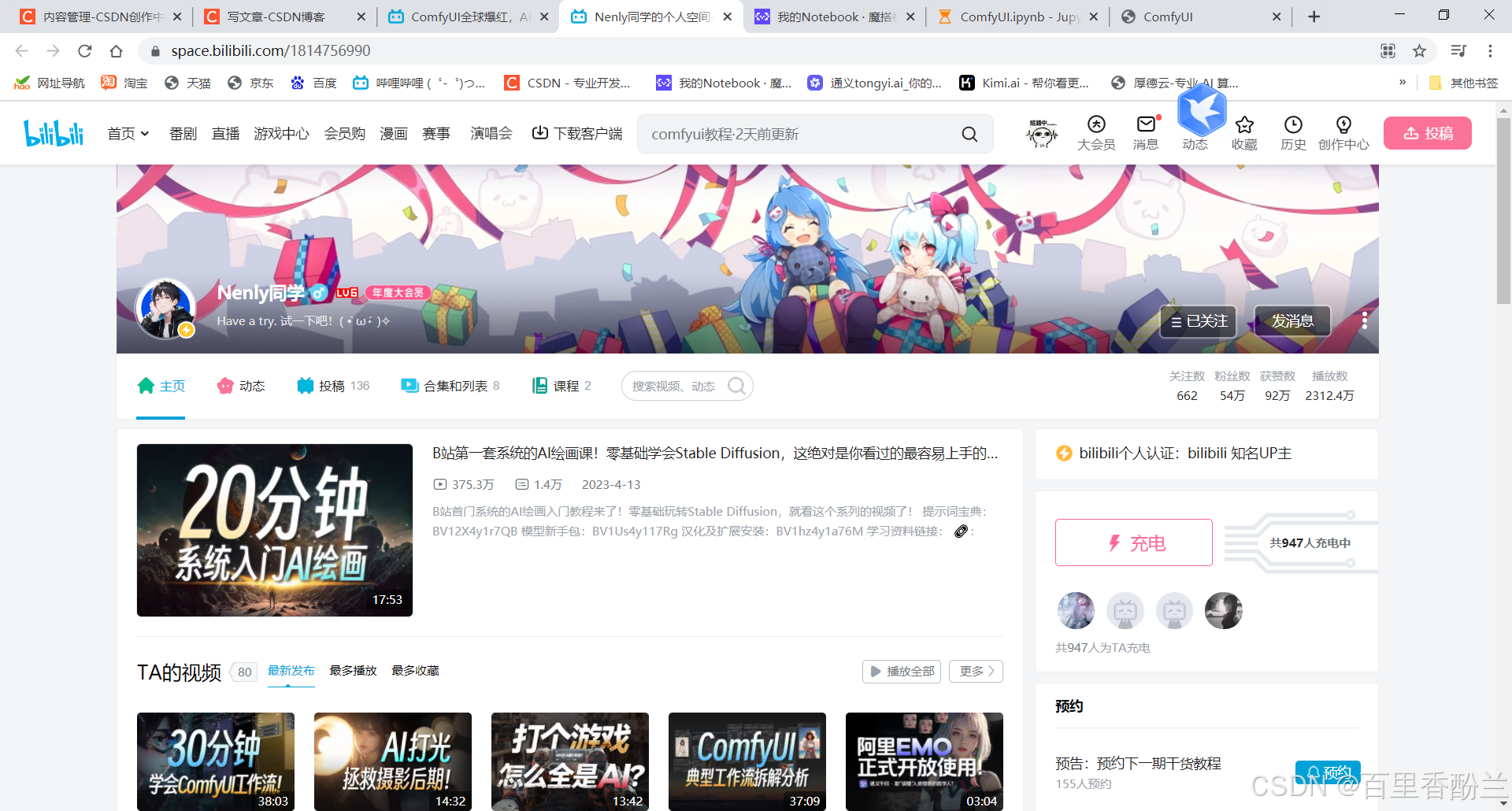
Task: Open the profile more-options three dots
Action: (x=1364, y=321)
